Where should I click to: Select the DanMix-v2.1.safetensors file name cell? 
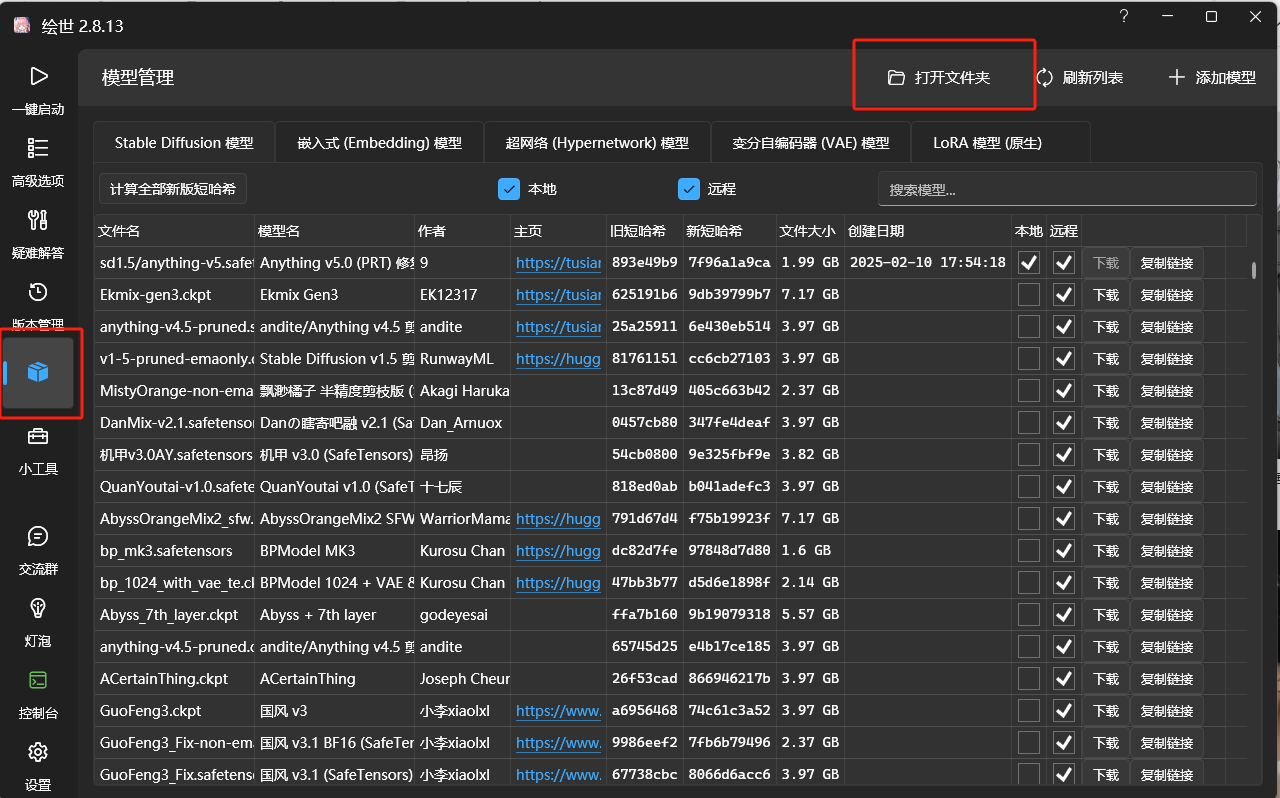(175, 423)
